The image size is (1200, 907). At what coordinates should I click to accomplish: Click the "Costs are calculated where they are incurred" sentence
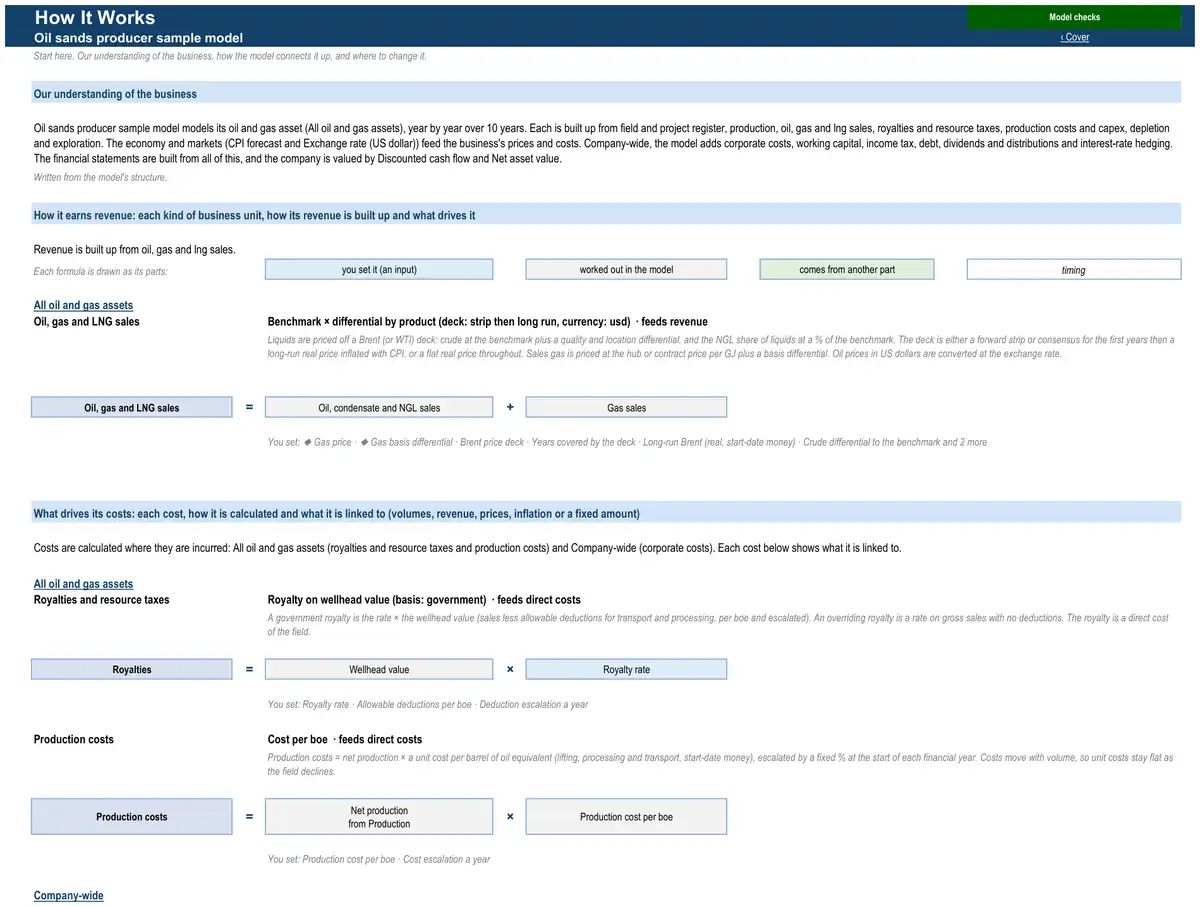click(467, 548)
